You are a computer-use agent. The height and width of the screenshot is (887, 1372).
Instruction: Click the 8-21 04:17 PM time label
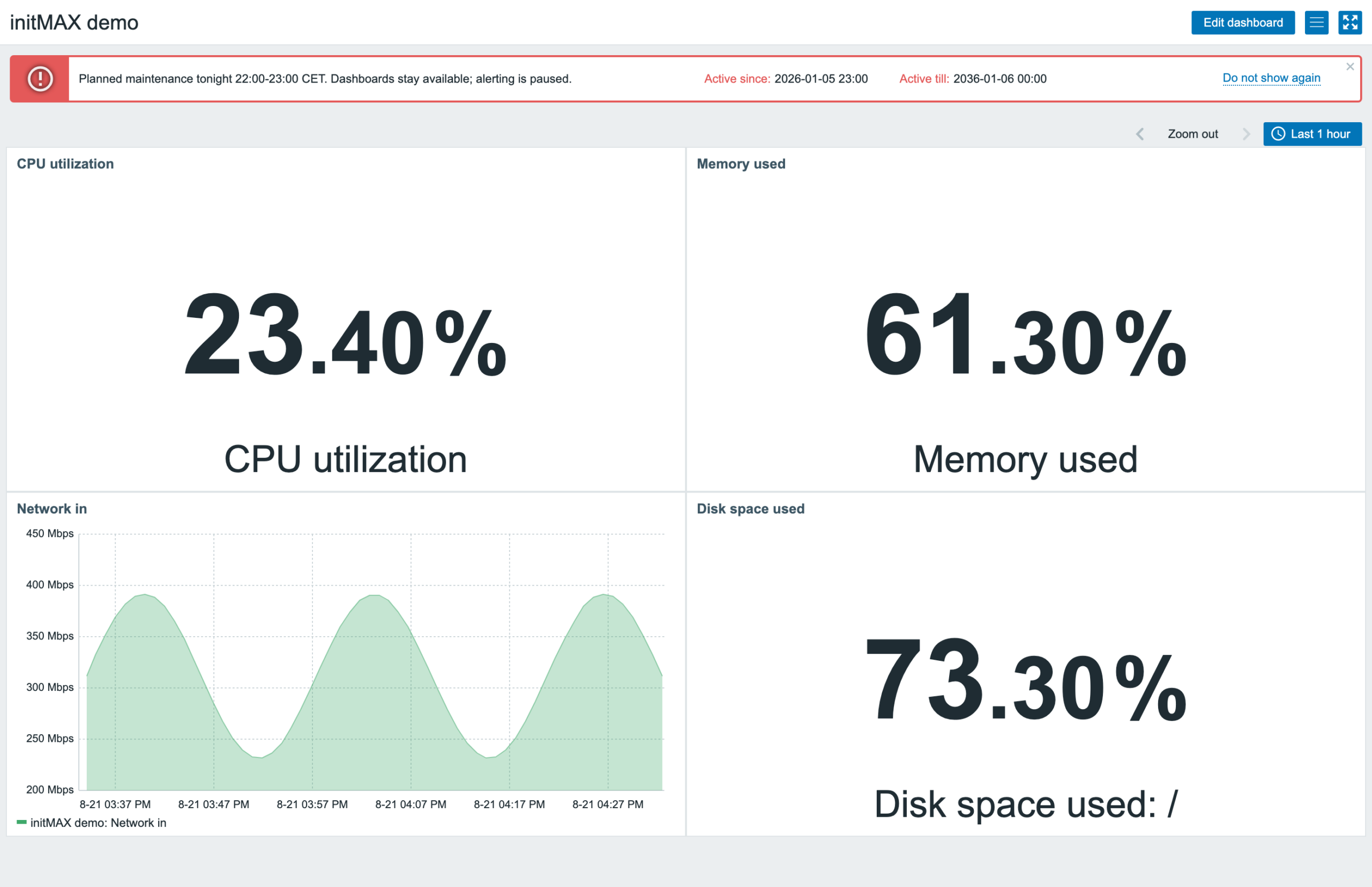(x=509, y=804)
